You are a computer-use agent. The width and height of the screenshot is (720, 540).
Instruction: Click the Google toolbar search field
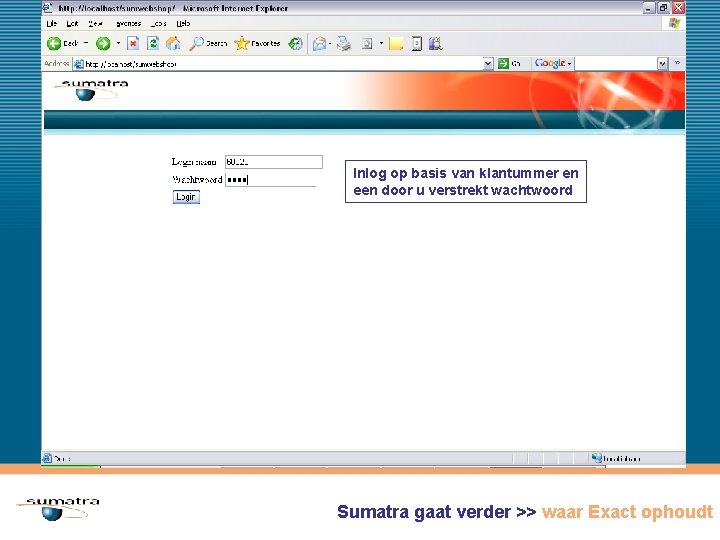coord(616,64)
